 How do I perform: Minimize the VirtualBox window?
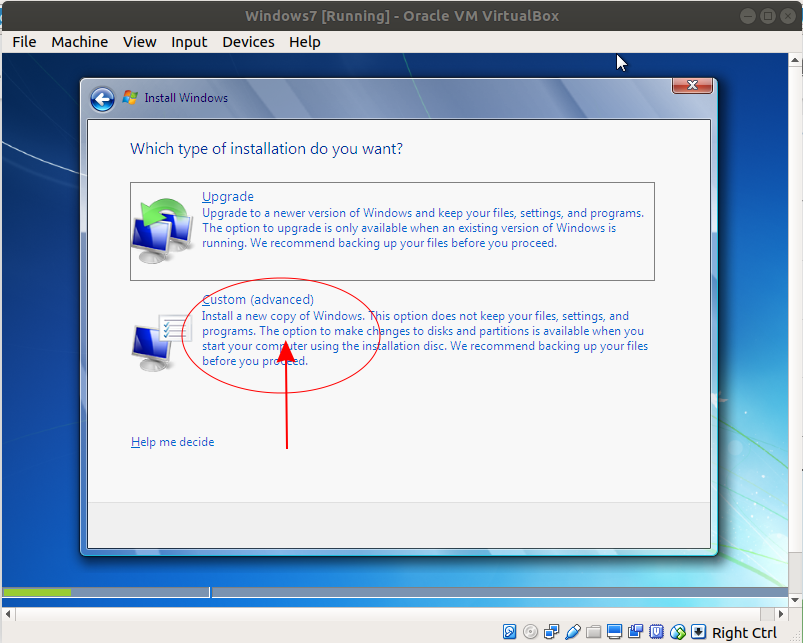[748, 16]
